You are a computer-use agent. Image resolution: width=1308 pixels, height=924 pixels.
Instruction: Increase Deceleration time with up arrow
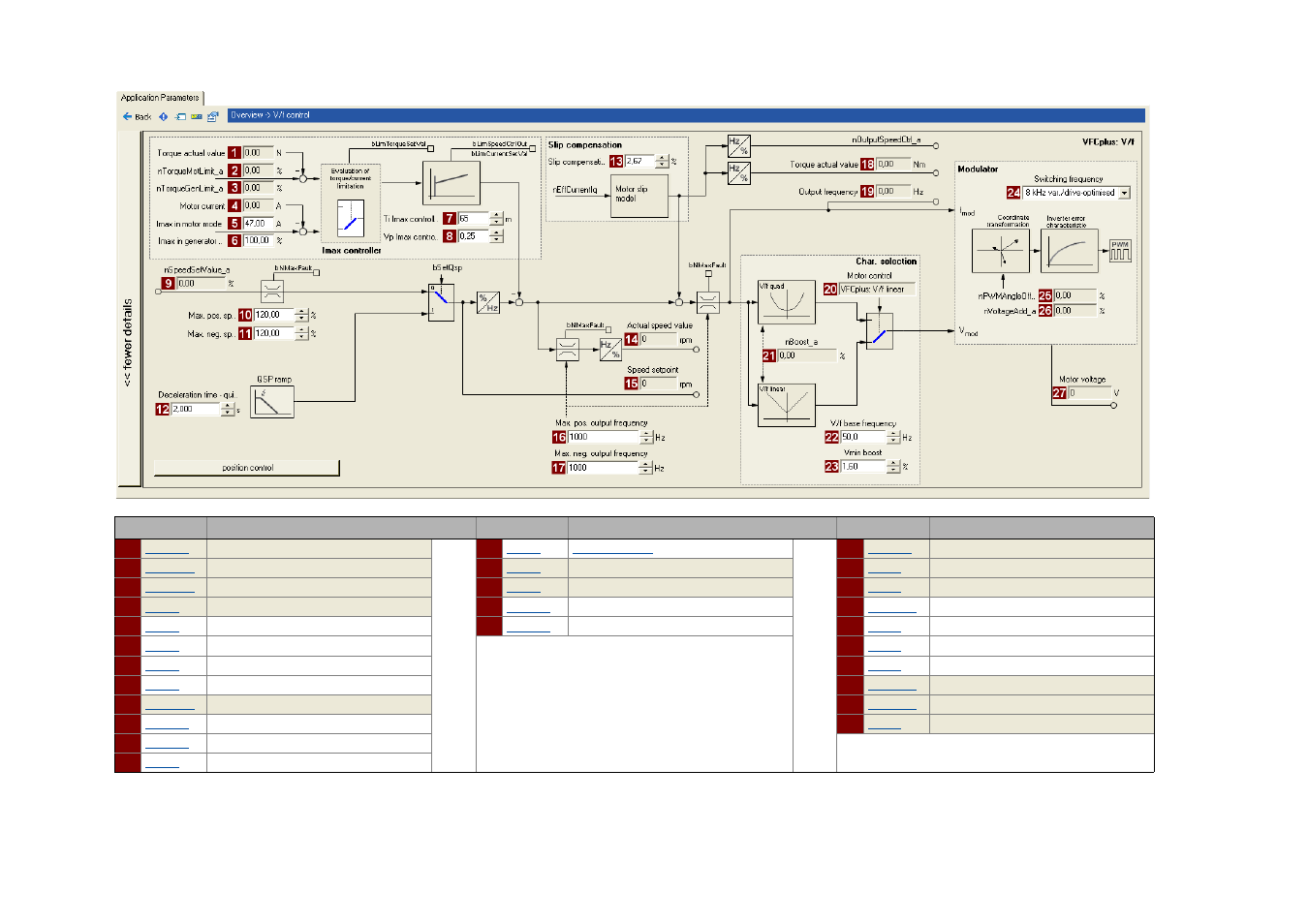click(x=228, y=407)
